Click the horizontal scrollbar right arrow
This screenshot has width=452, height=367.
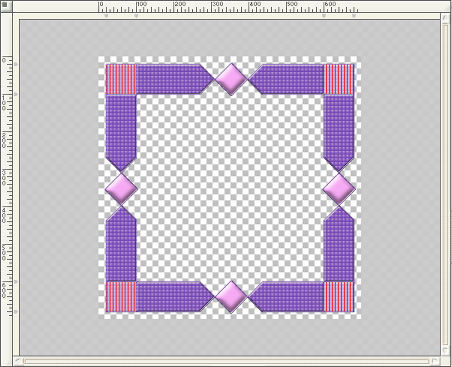(435, 361)
